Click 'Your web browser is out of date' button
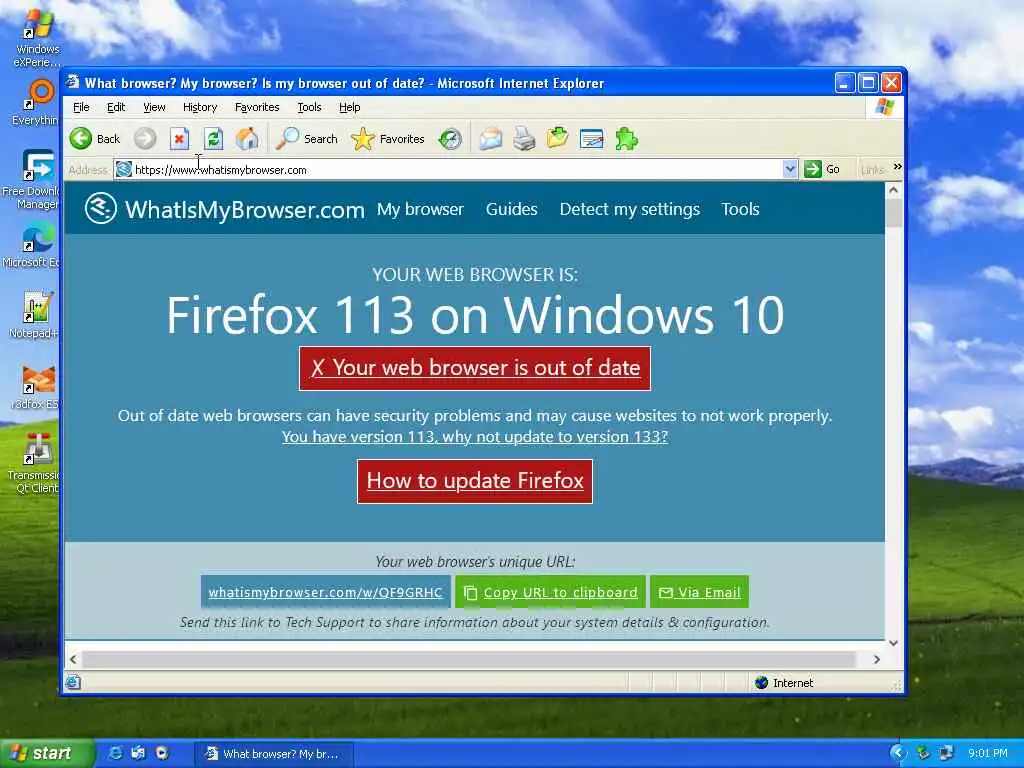The height and width of the screenshot is (768, 1024). 475,368
